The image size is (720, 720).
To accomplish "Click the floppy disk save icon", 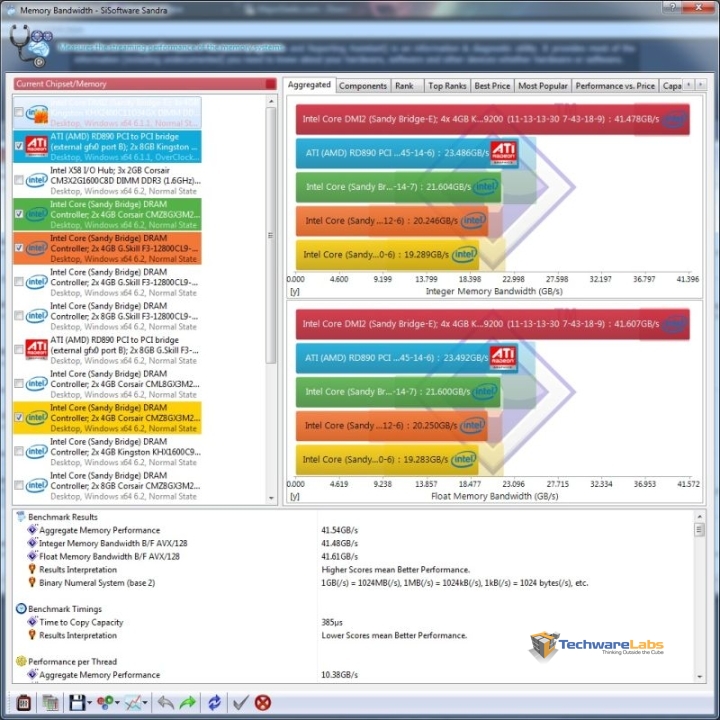I will [x=77, y=703].
